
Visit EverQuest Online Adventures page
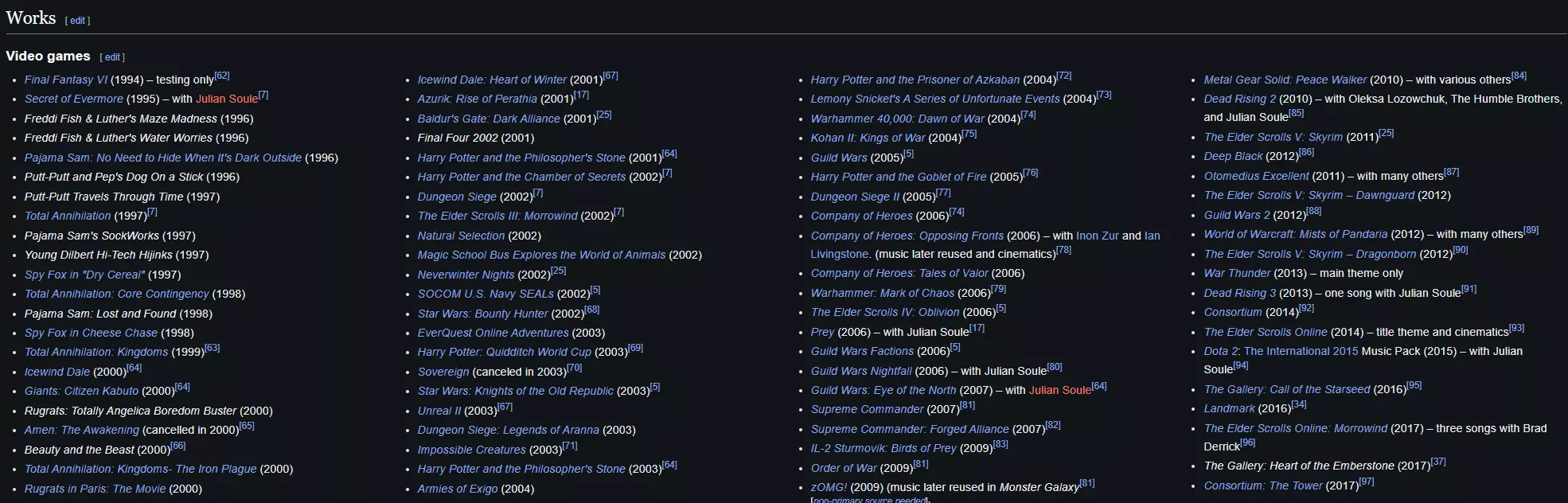493,333
